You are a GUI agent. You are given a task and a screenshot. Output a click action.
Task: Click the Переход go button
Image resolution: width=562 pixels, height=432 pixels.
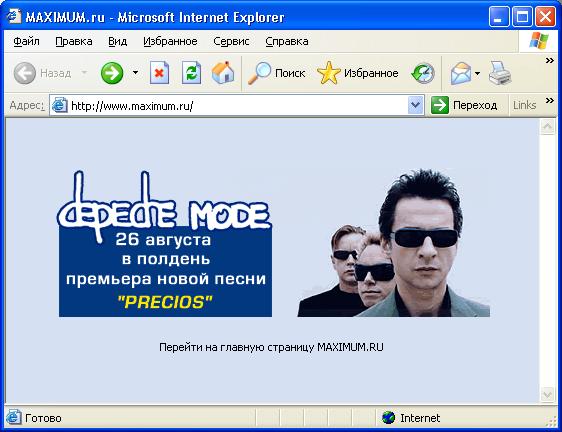click(x=464, y=105)
